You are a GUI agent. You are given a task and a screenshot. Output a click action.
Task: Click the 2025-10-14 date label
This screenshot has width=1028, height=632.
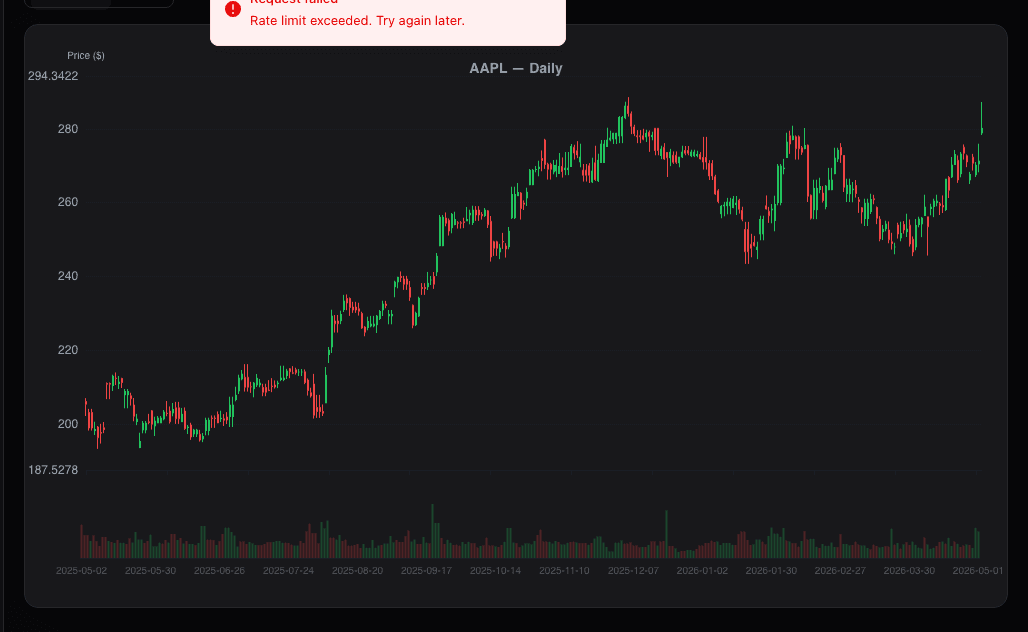pos(495,571)
